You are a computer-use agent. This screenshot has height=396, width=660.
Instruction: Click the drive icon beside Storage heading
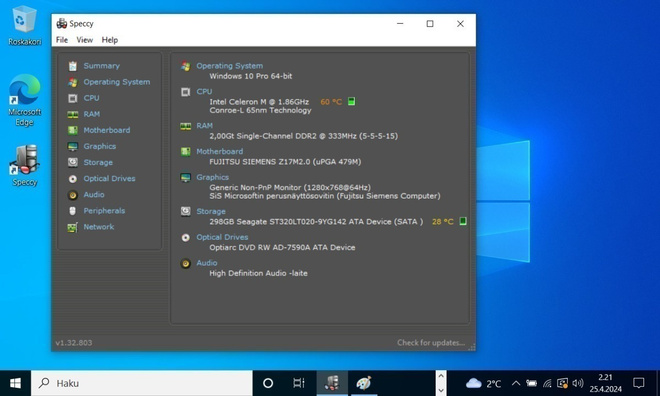pos(186,212)
